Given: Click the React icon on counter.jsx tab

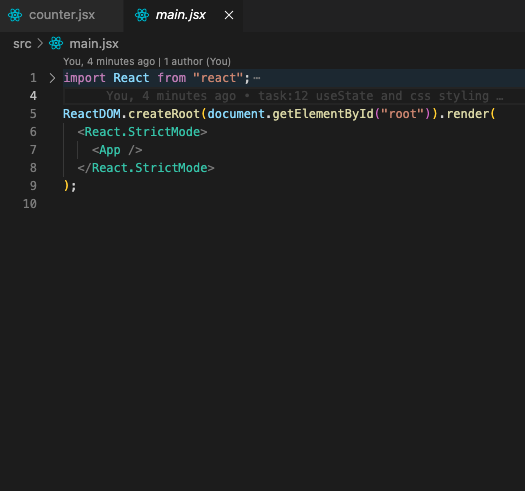Looking at the screenshot, I should click(15, 15).
